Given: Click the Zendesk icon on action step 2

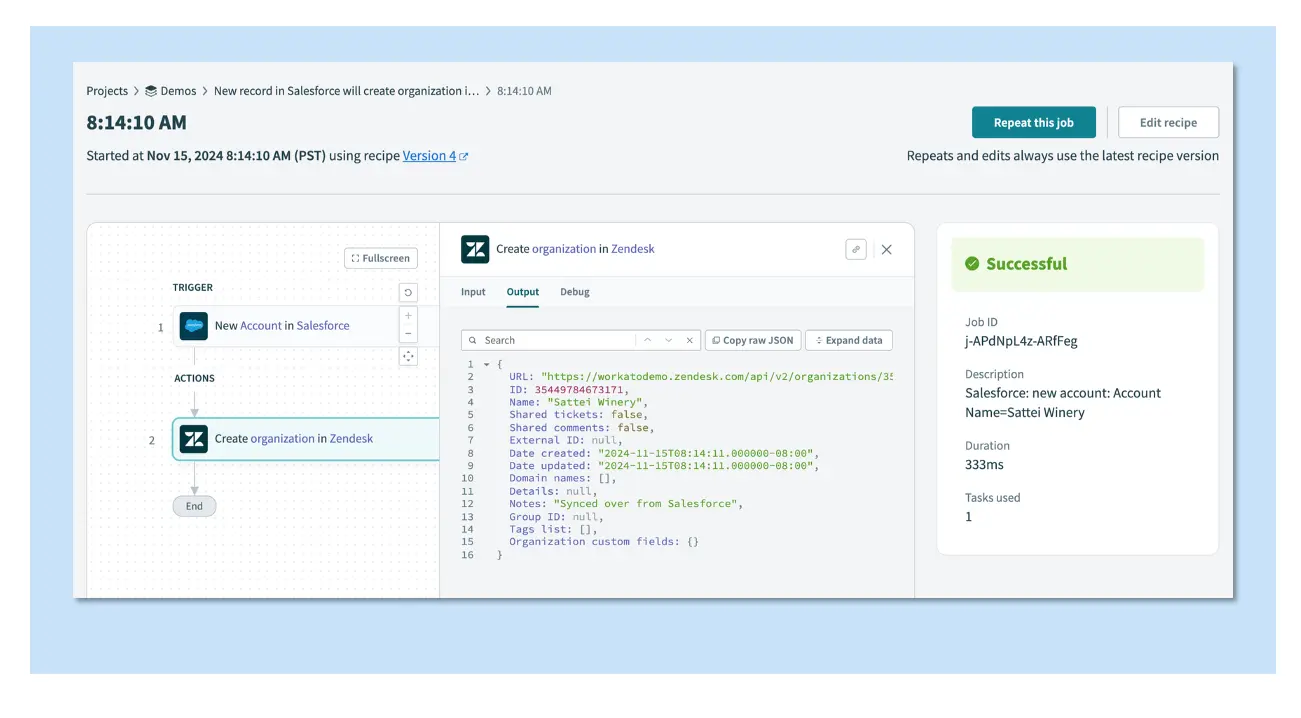Looking at the screenshot, I should pyautogui.click(x=193, y=438).
